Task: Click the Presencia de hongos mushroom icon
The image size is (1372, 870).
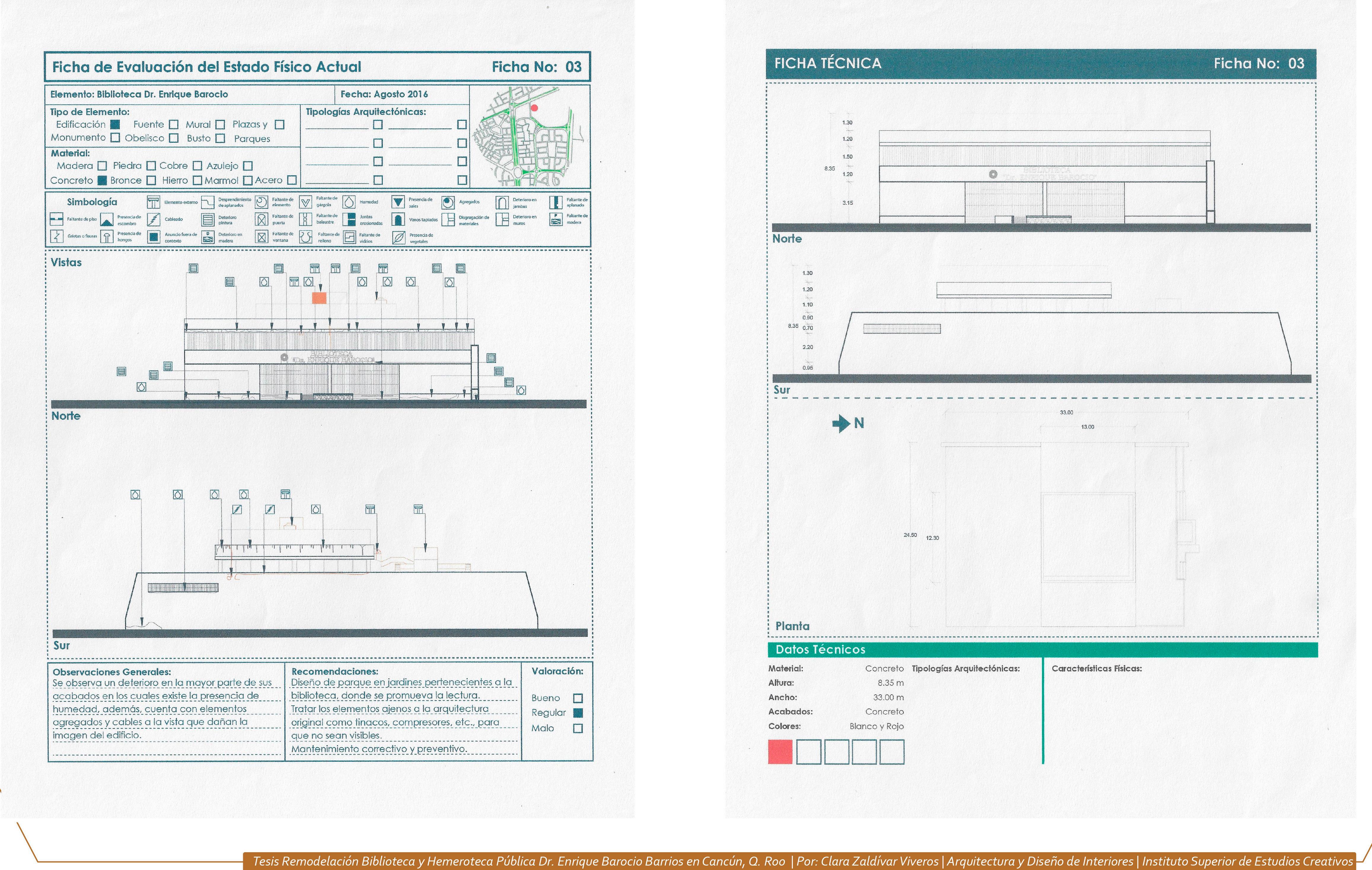Action: tap(106, 237)
